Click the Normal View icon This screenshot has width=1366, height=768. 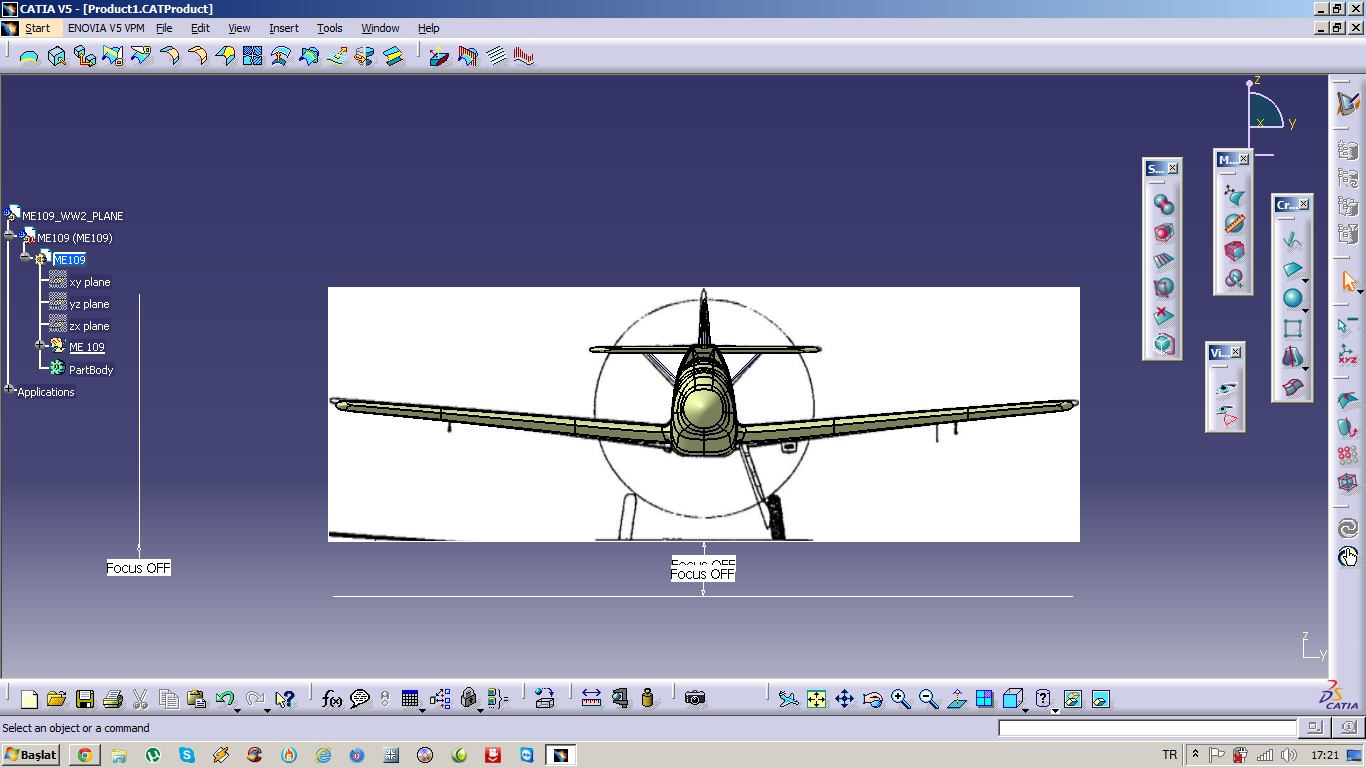[x=956, y=699]
